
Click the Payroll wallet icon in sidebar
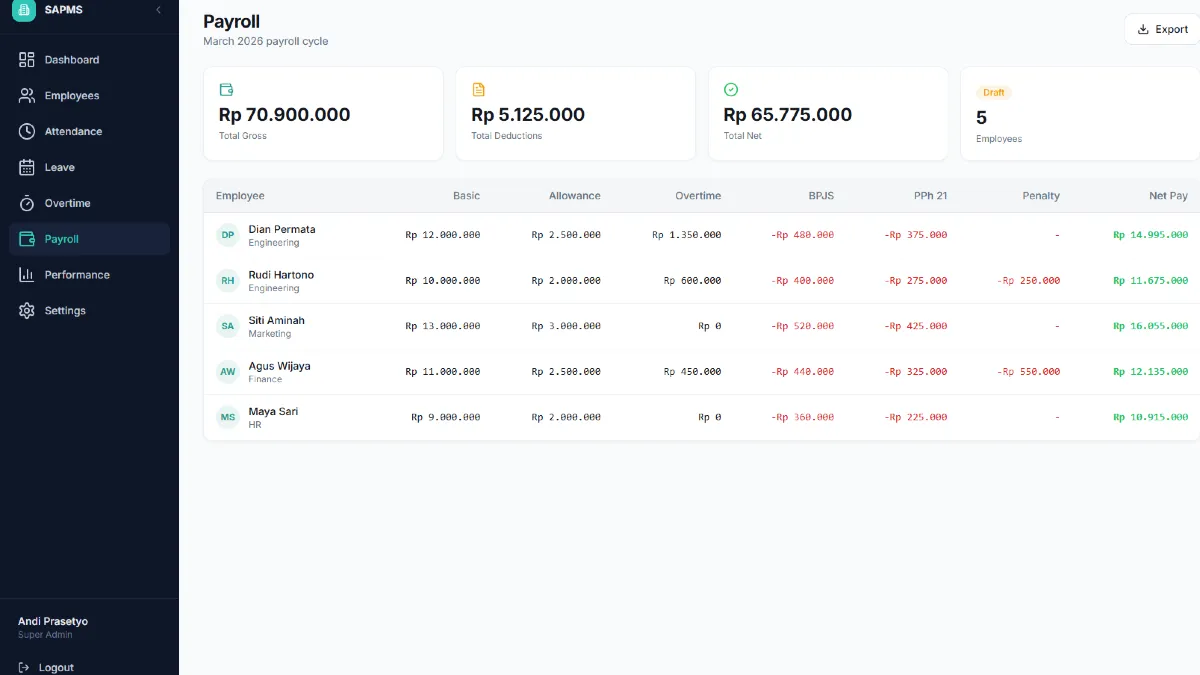(27, 239)
